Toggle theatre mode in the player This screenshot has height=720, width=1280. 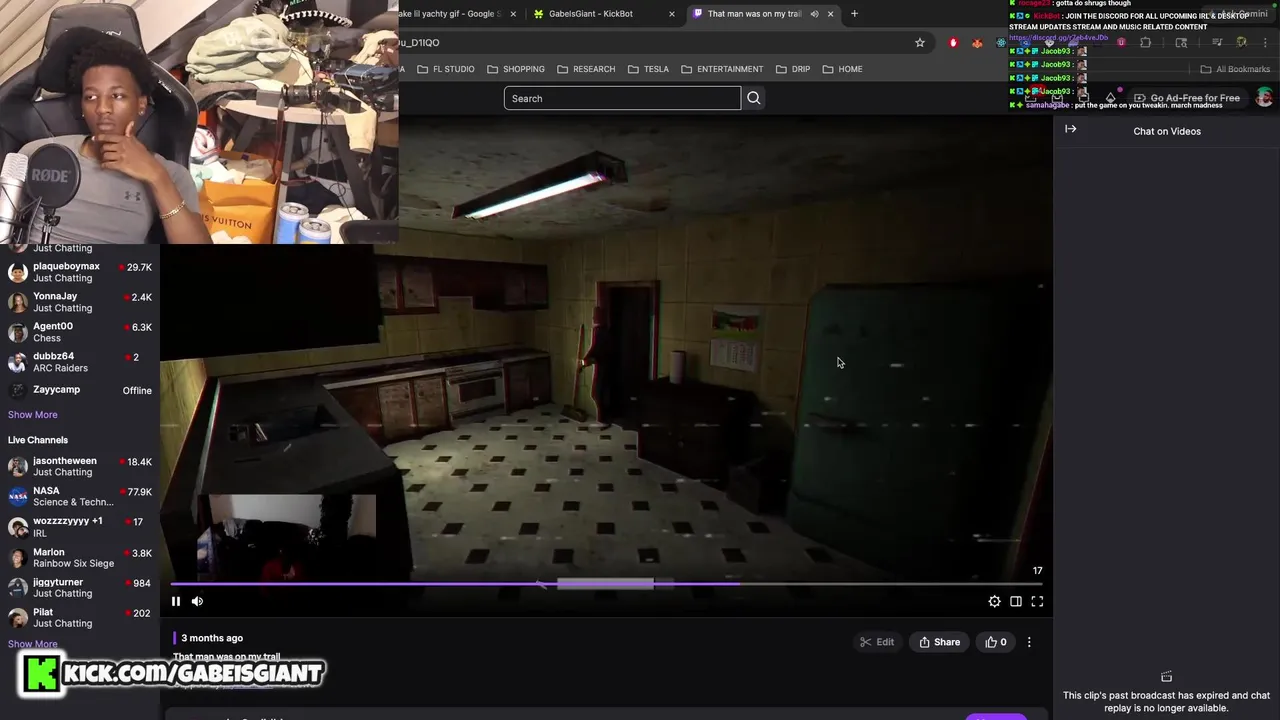click(x=1015, y=601)
